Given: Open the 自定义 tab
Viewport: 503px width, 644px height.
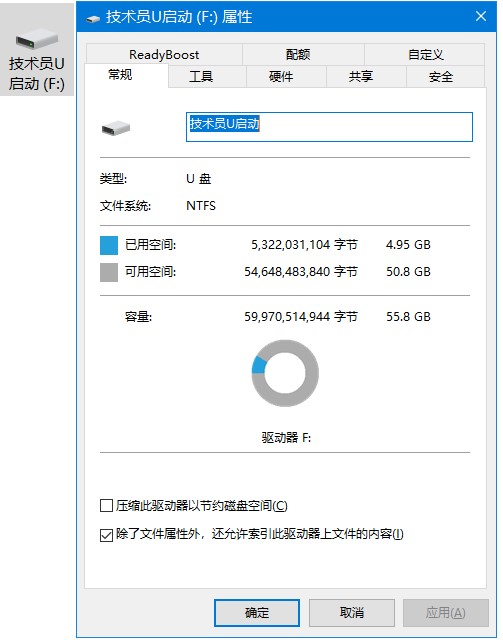Looking at the screenshot, I should point(425,54).
